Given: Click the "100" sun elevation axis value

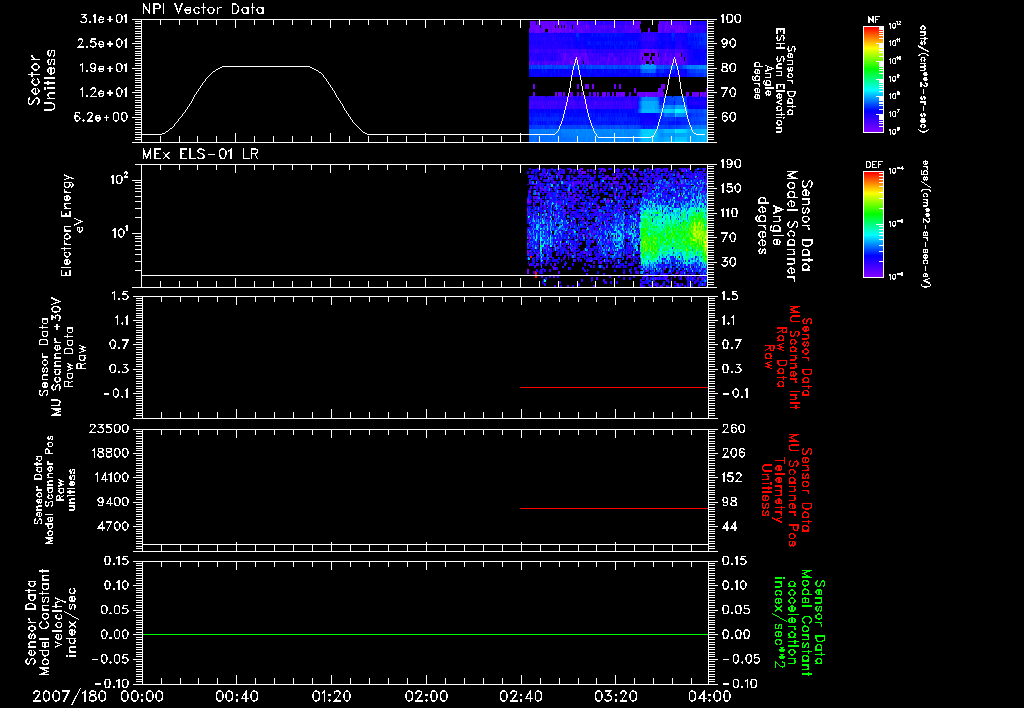Looking at the screenshot, I should tap(731, 18).
